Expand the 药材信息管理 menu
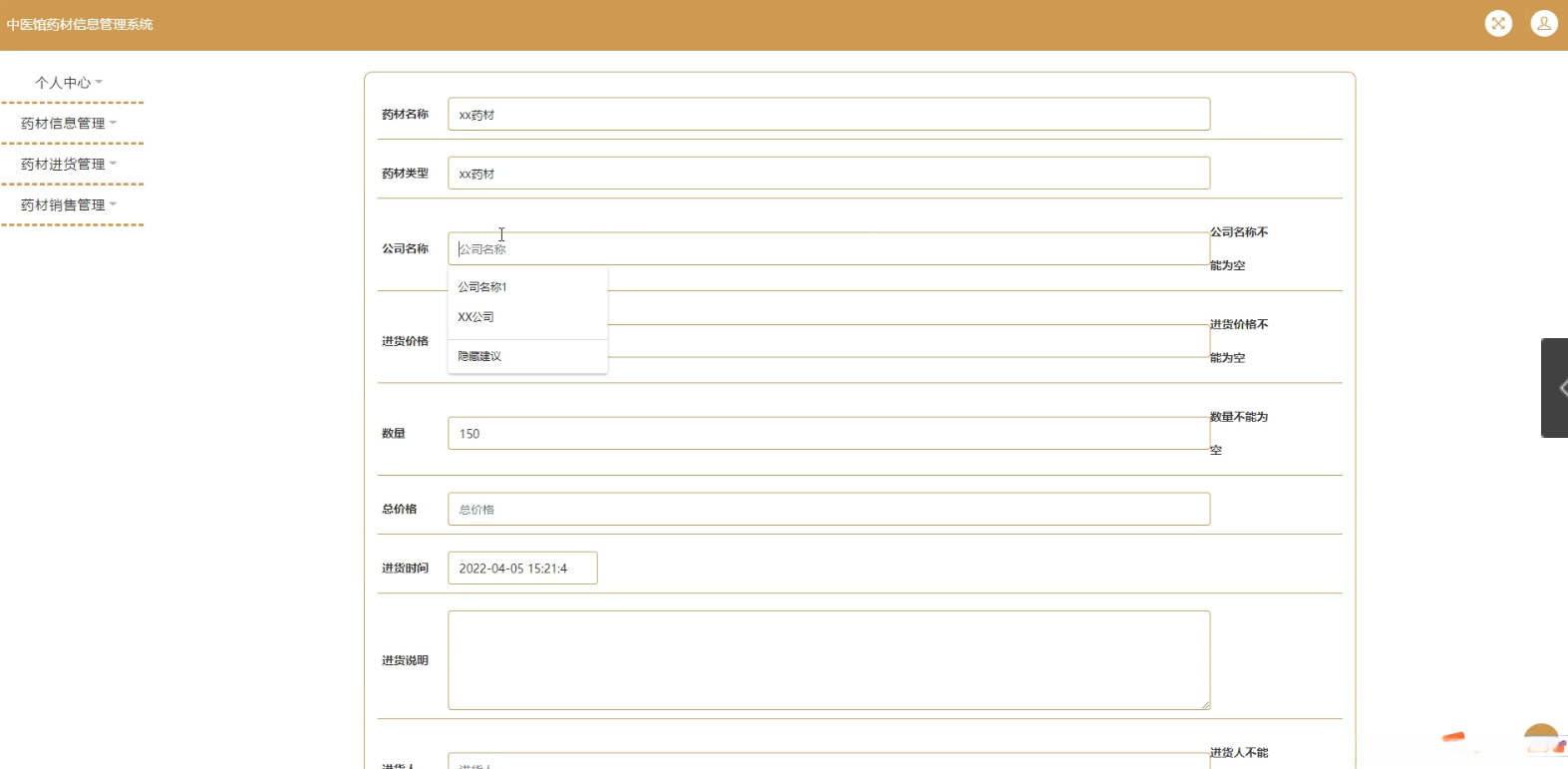The height and width of the screenshot is (769, 1568). [x=70, y=124]
